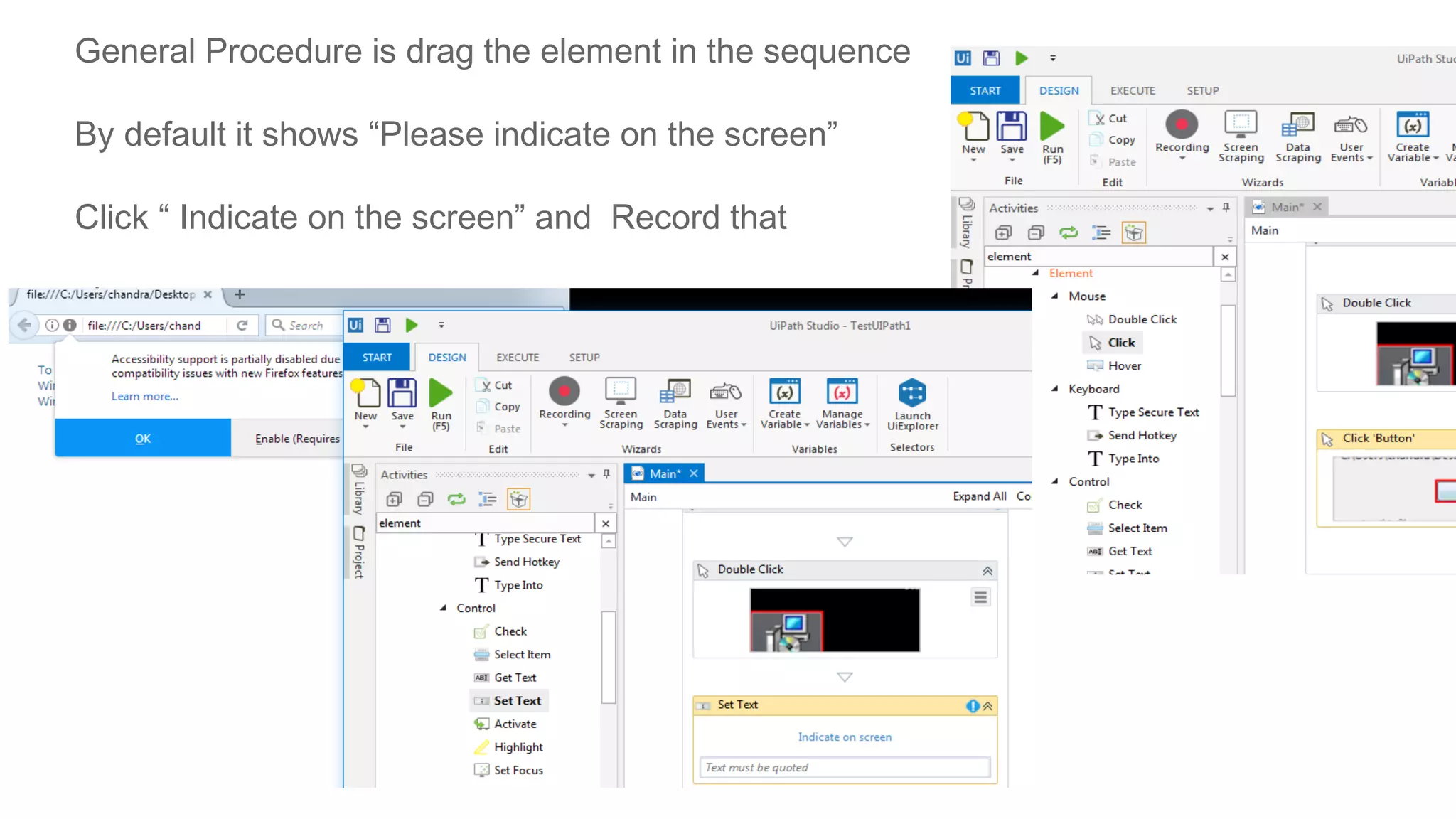The height and width of the screenshot is (819, 1456).
Task: Open options menu icon in Double Click activity
Action: (980, 597)
